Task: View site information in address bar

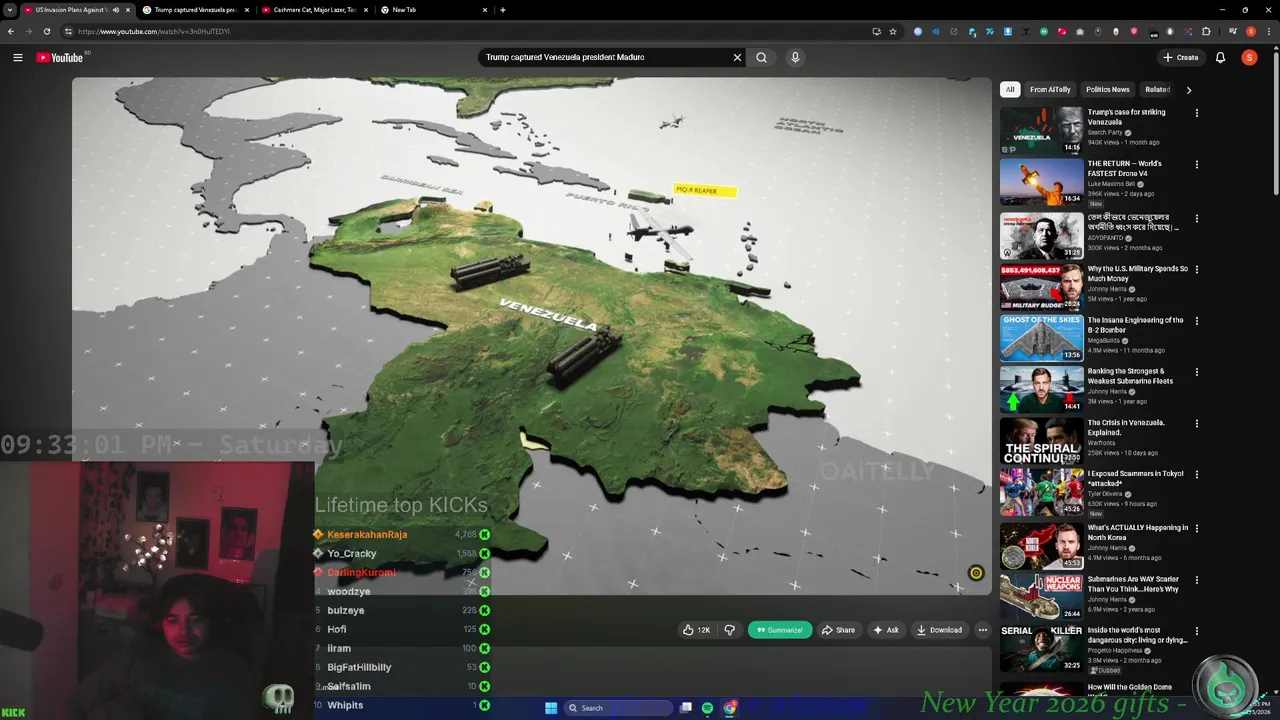Action: point(68,31)
